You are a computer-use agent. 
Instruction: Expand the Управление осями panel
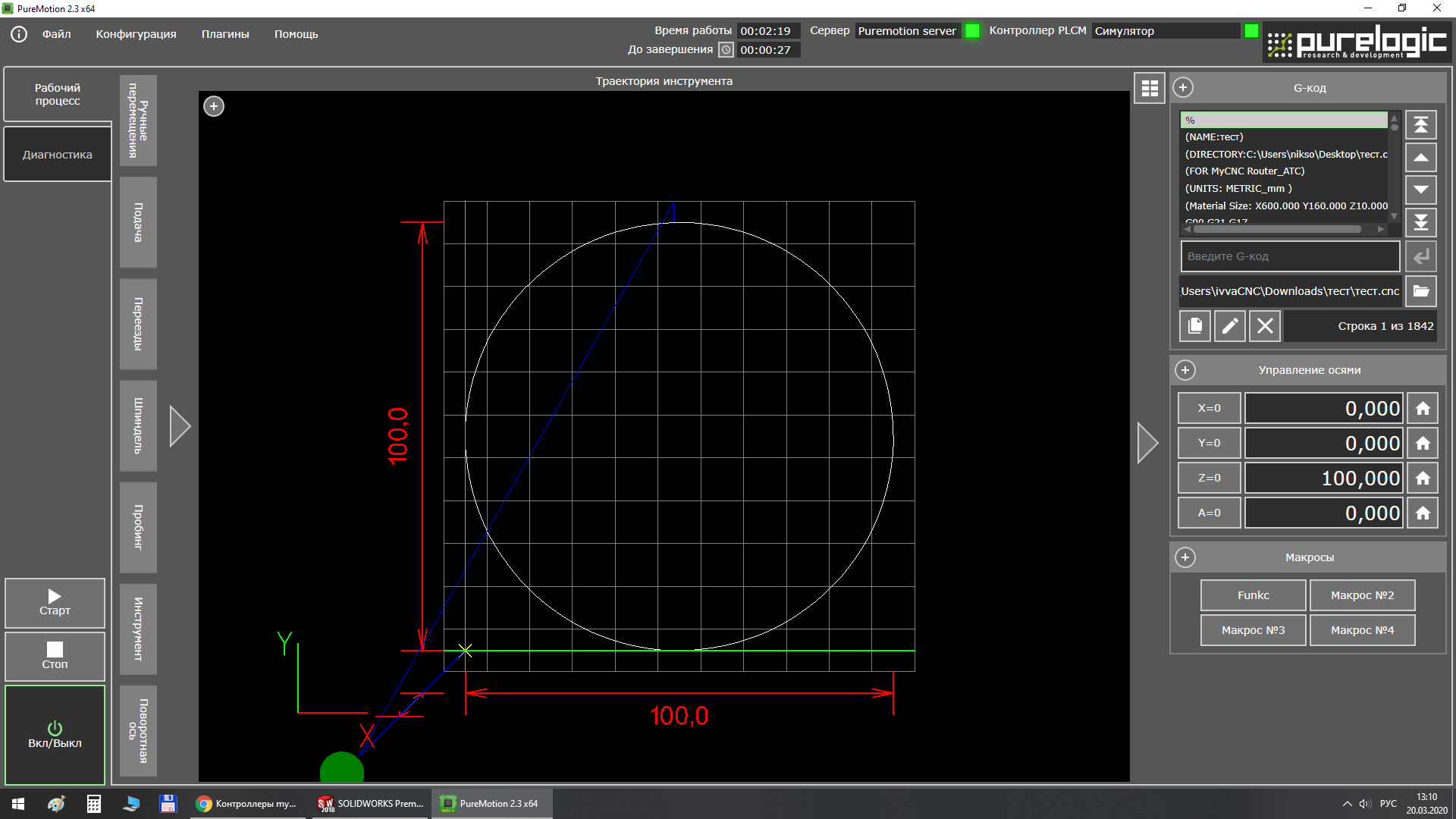pyautogui.click(x=1185, y=370)
